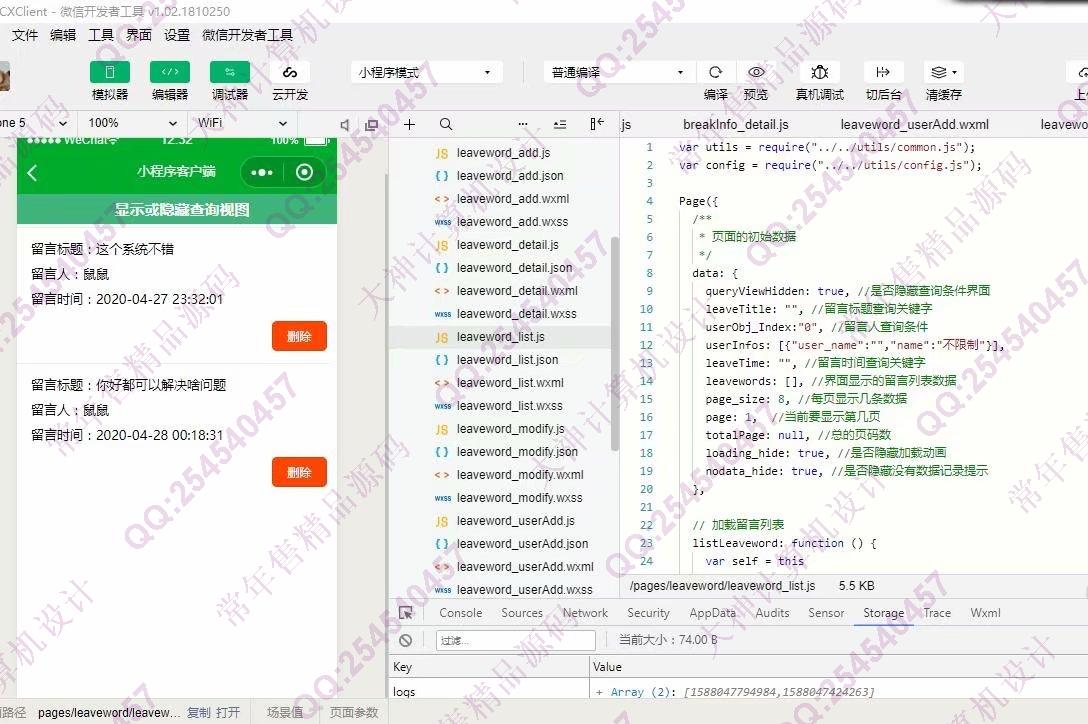This screenshot has height=724, width=1088.
Task: Click the file tree sort/indent icon
Action: pyautogui.click(x=560, y=124)
